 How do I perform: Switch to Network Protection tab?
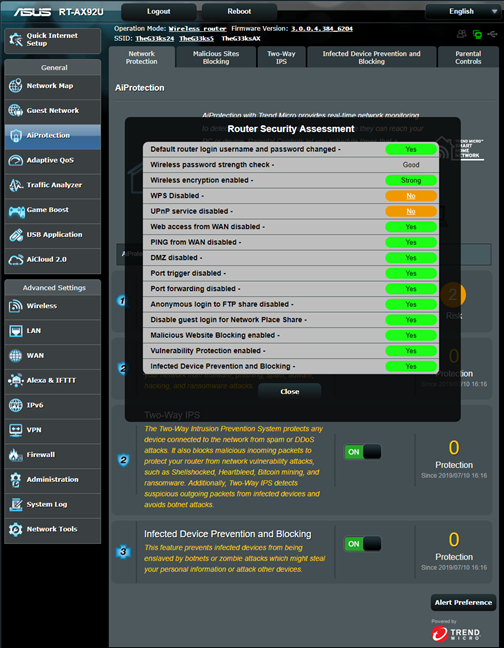142,57
